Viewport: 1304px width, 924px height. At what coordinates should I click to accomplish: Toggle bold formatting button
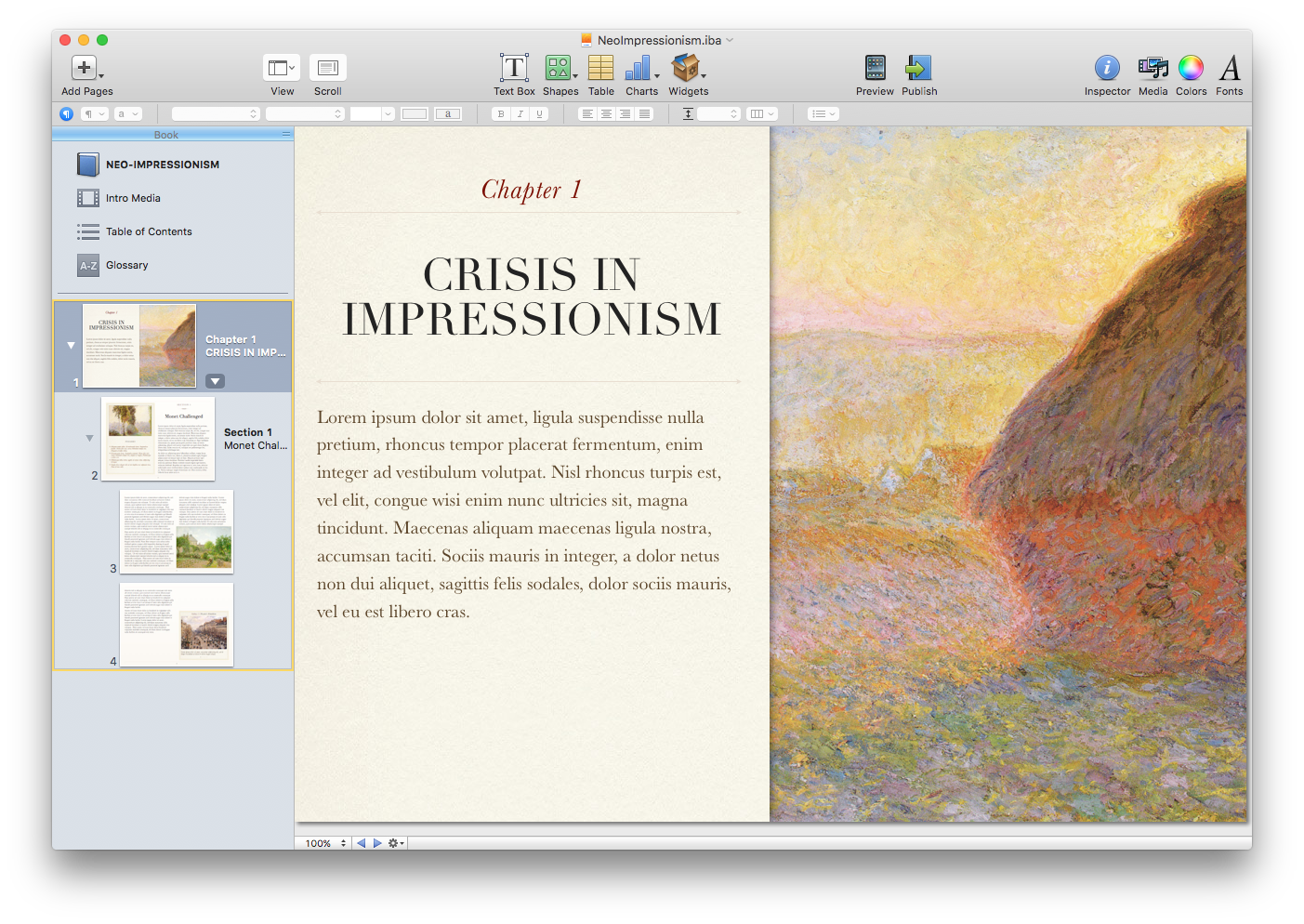pyautogui.click(x=501, y=114)
